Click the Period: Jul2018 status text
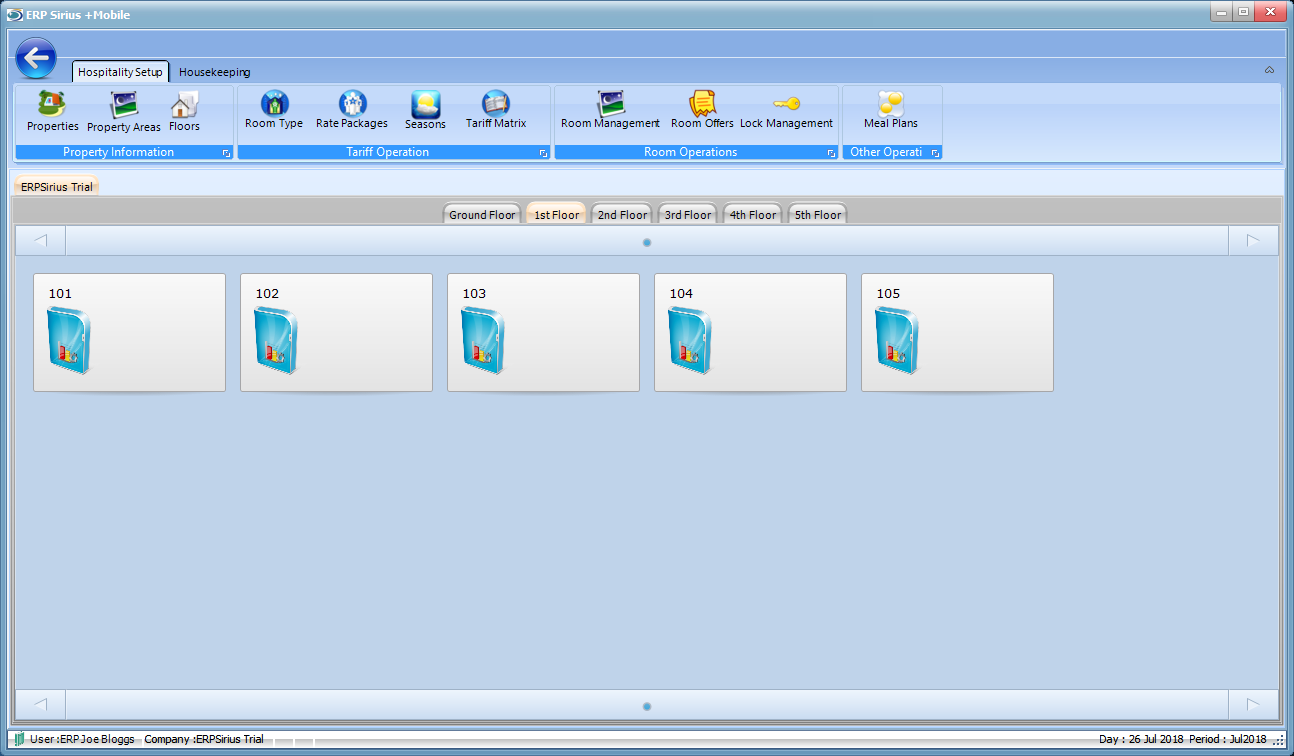This screenshot has height=756, width=1294. point(1228,739)
